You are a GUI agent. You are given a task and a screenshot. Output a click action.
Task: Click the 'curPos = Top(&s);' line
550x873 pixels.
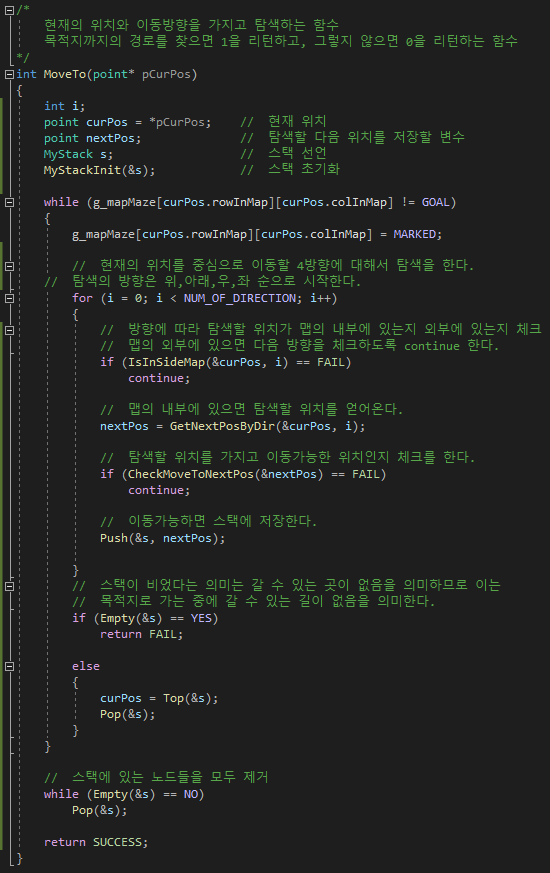pyautogui.click(x=159, y=698)
